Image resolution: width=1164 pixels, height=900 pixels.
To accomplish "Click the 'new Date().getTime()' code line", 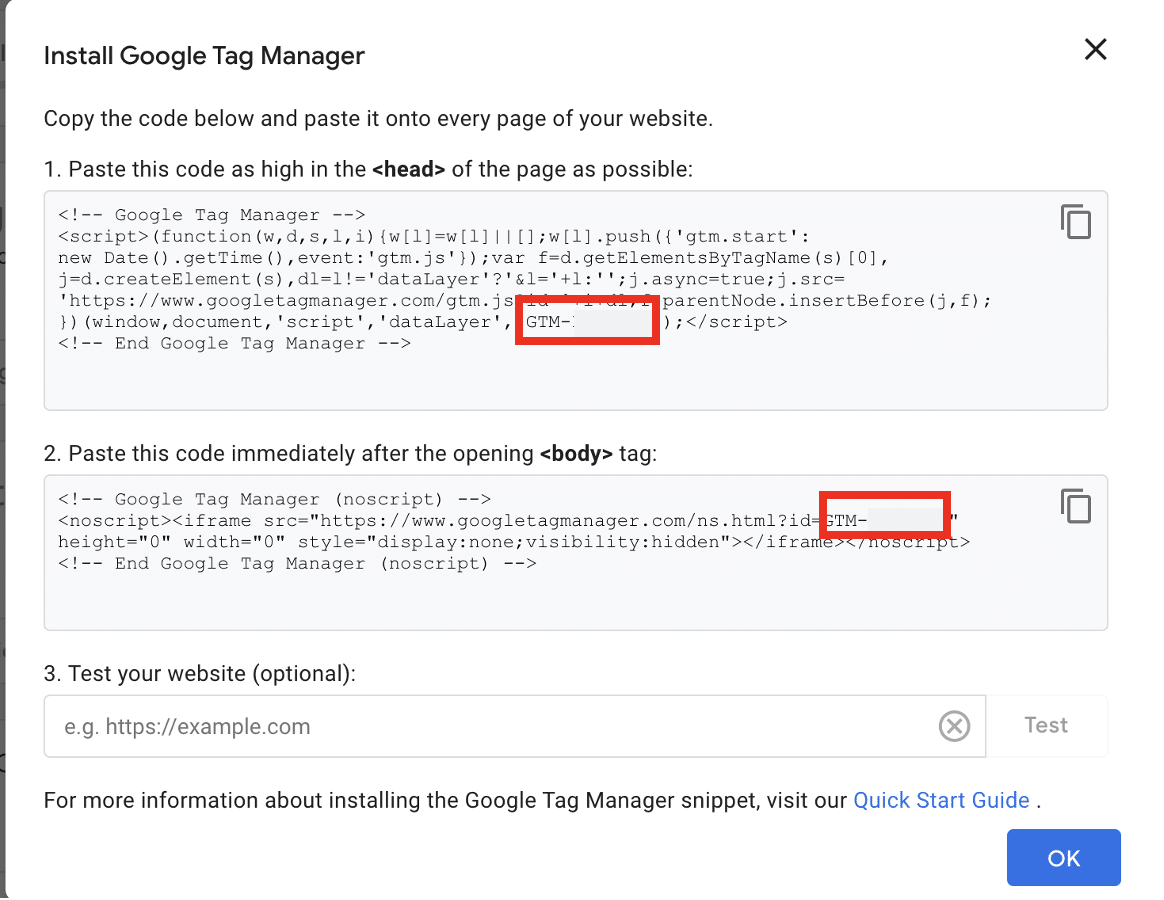I will [474, 258].
